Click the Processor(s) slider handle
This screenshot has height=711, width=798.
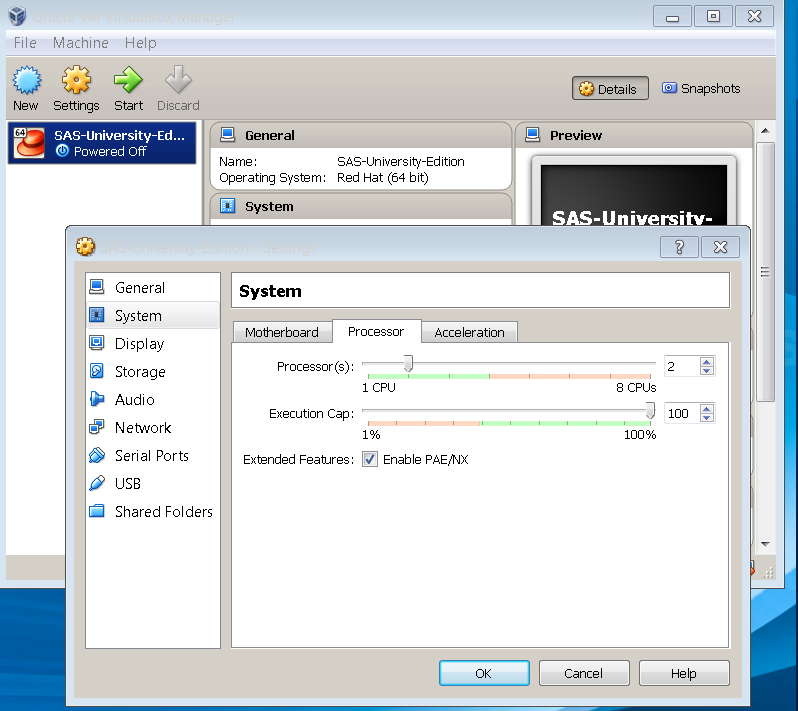pos(408,363)
